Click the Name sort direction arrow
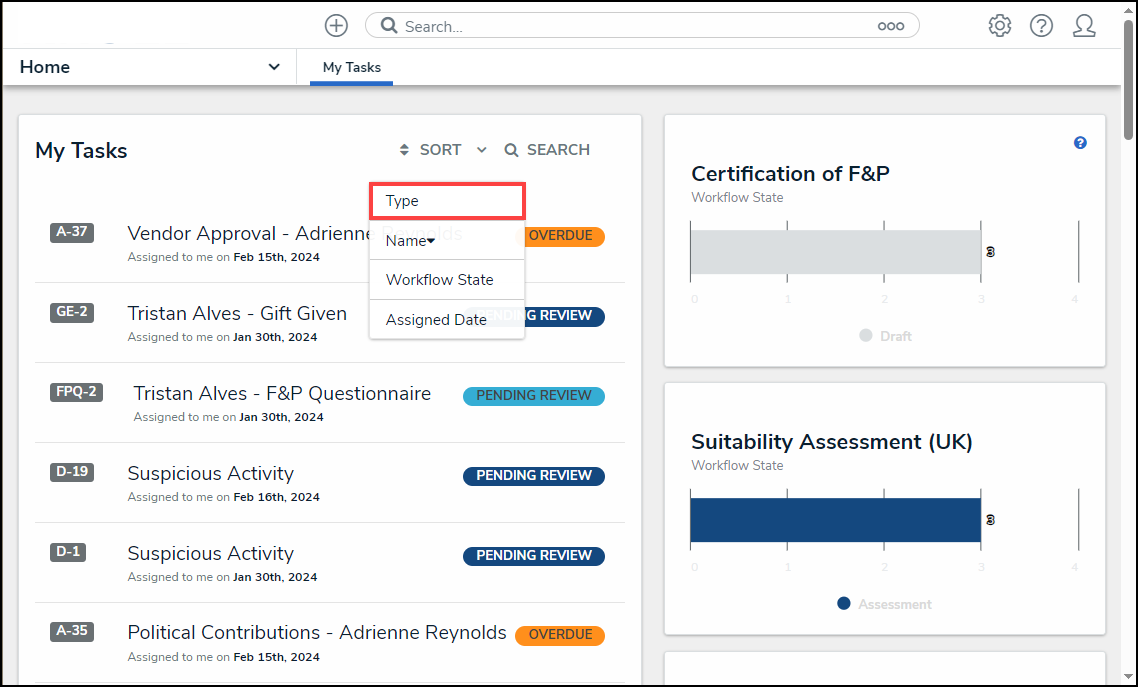 431,241
